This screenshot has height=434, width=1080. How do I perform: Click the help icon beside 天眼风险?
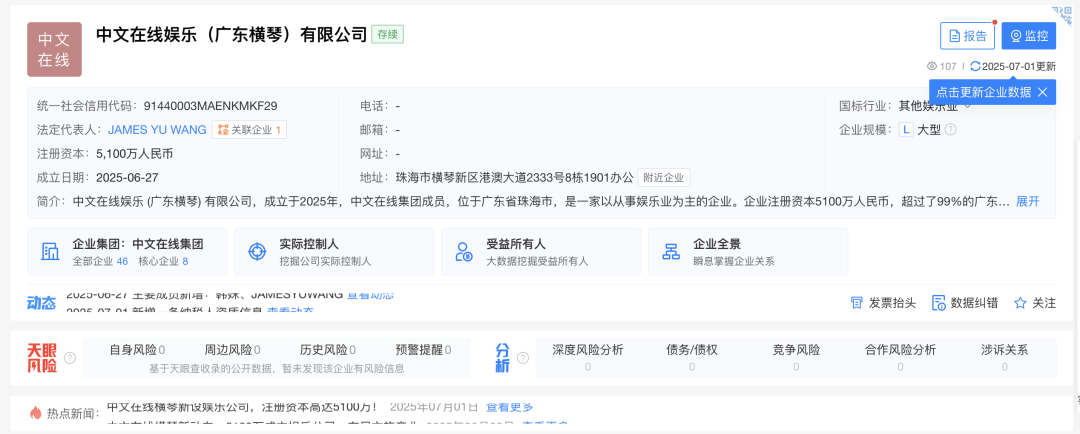[70, 358]
